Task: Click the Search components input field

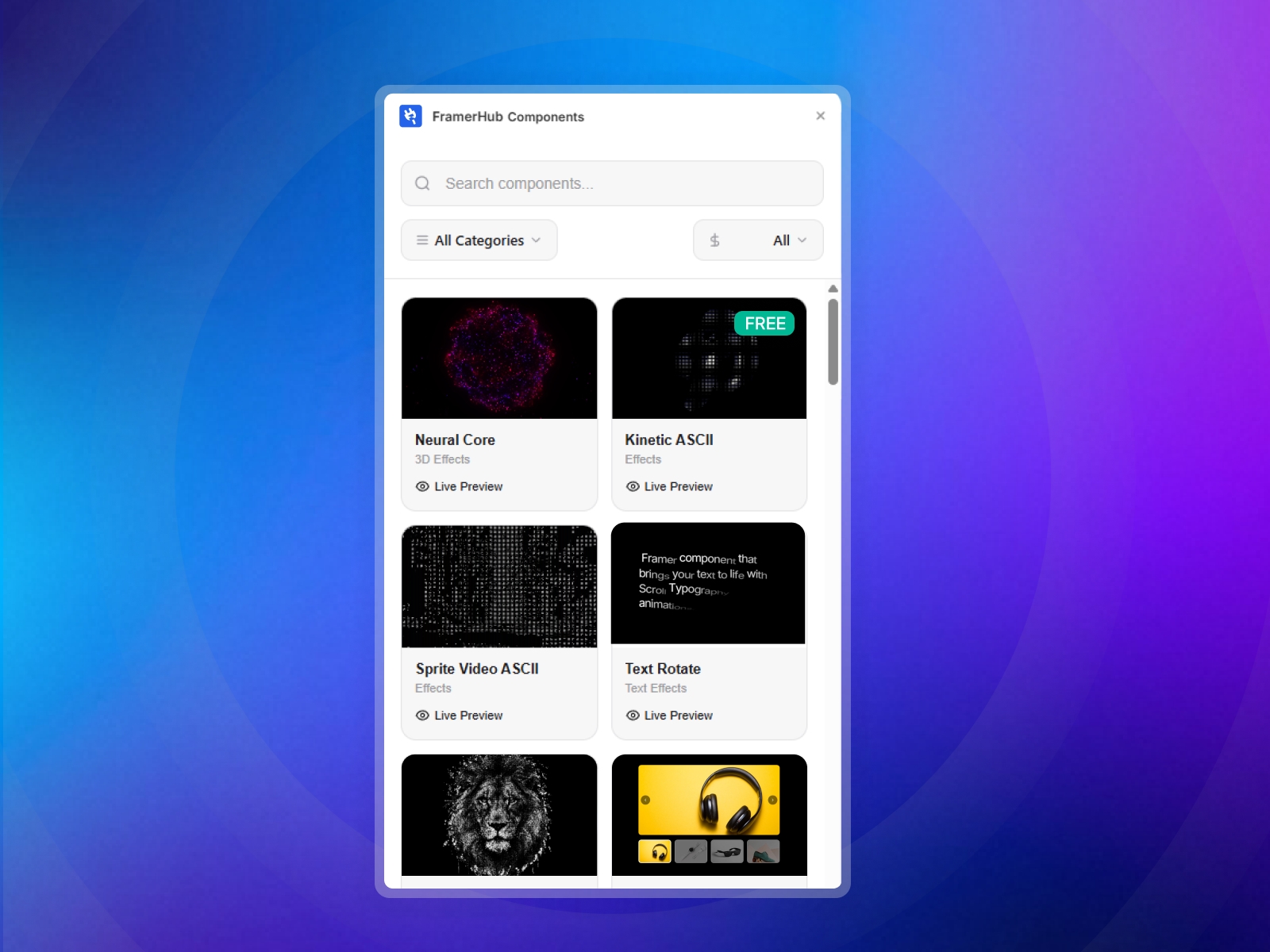Action: pos(611,183)
